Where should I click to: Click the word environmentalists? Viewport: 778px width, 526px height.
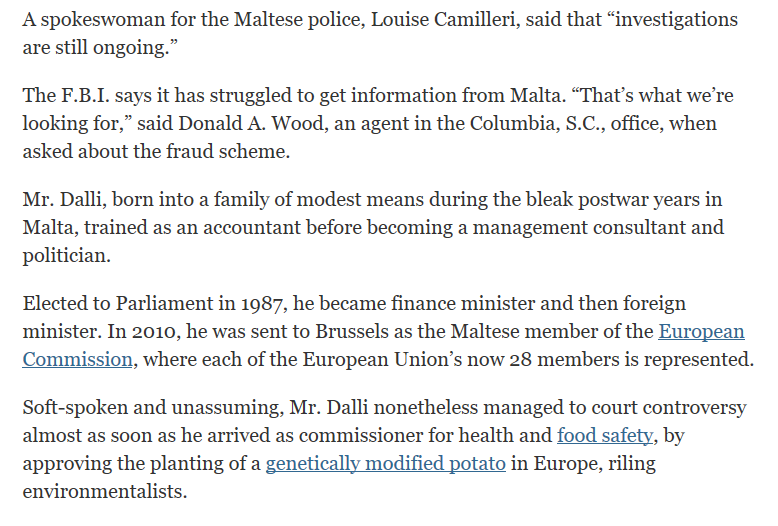pos(105,491)
